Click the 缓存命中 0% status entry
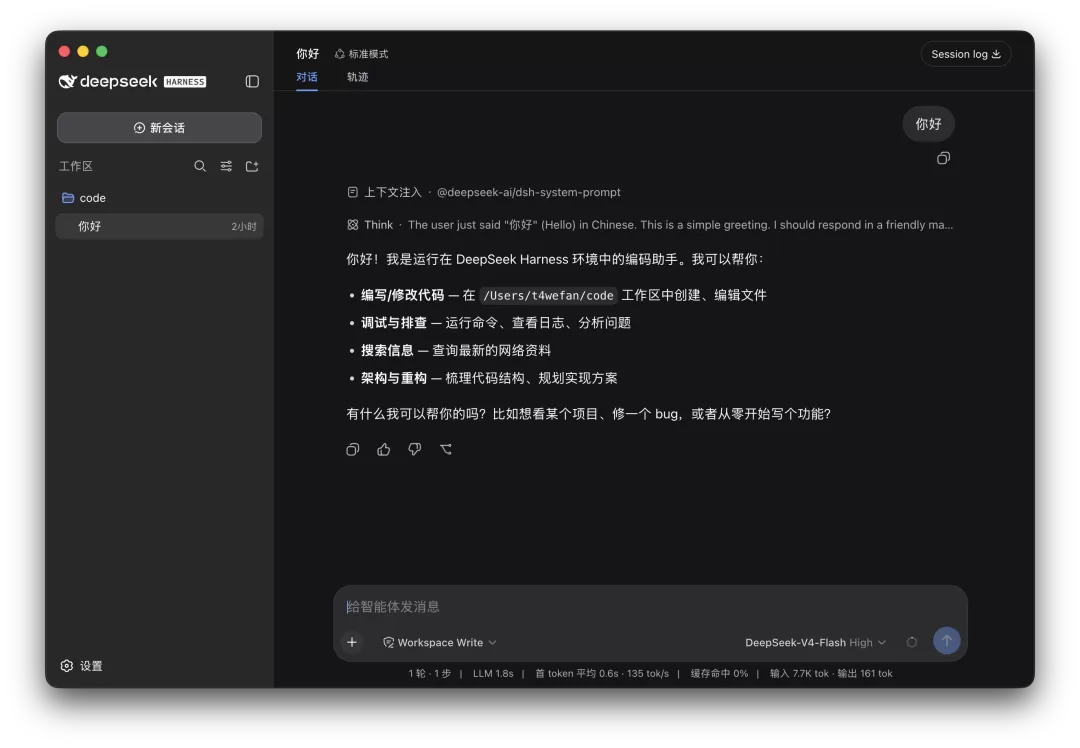Screen dimensions: 1080x748 pos(719,674)
